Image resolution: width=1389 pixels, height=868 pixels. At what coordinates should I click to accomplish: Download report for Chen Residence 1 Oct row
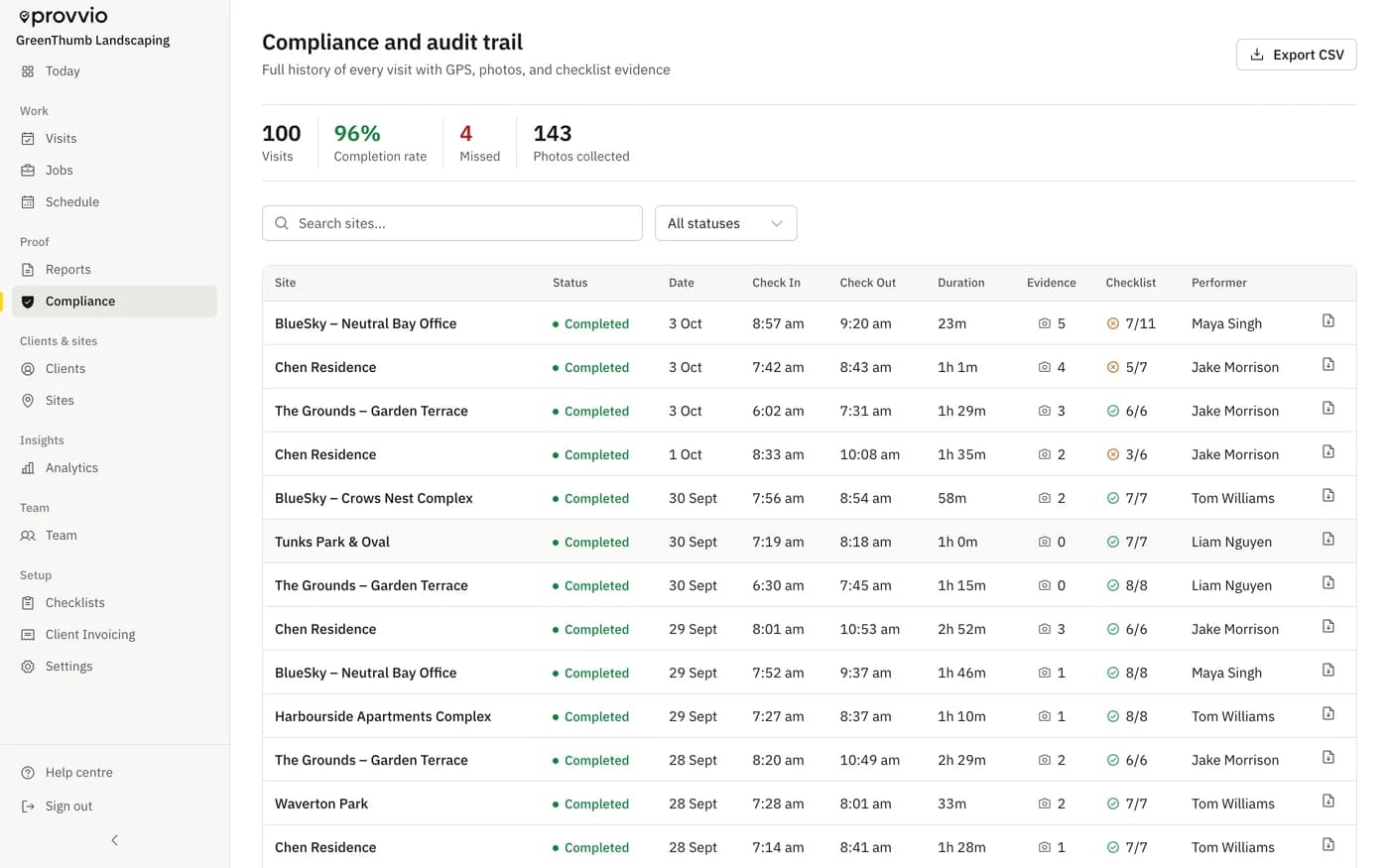tap(1328, 451)
